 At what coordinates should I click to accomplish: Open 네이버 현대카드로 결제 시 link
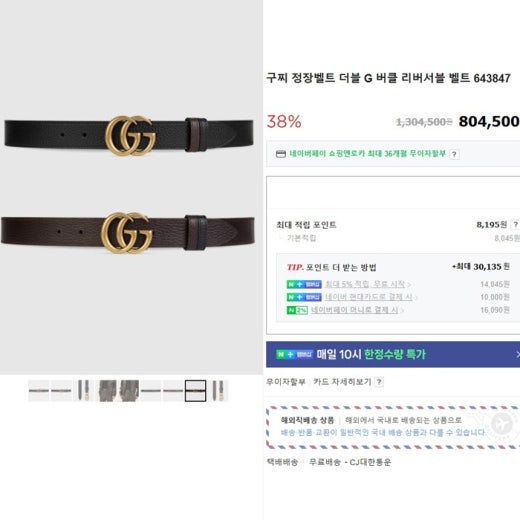click(x=368, y=297)
